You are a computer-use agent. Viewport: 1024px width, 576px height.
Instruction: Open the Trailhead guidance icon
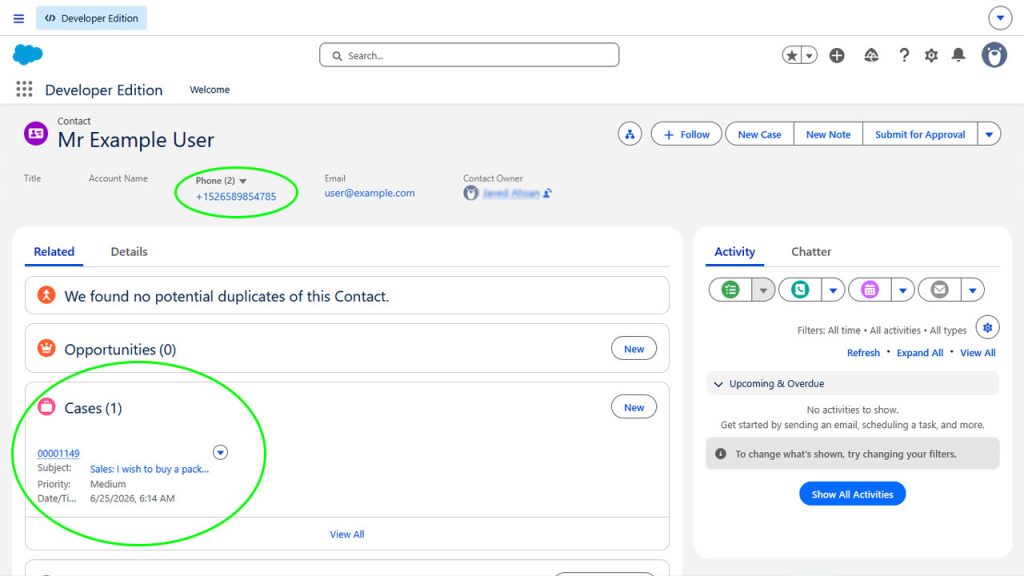(871, 56)
